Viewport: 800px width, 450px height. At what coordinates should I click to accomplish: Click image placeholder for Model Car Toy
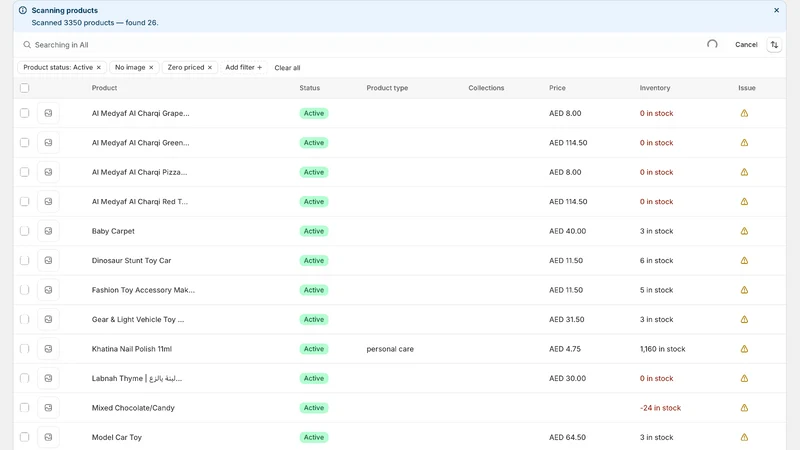coord(48,437)
